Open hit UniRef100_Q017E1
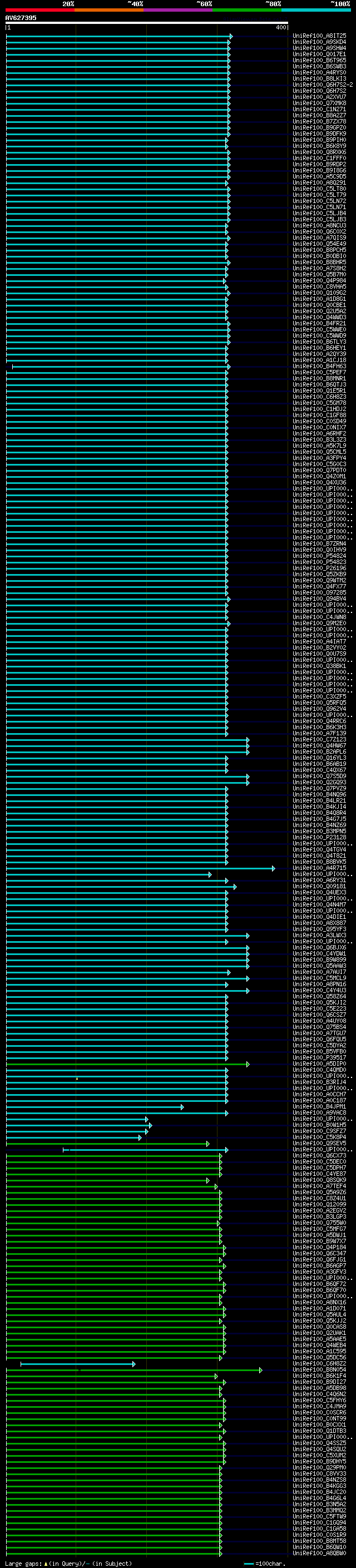Image resolution: width=356 pixels, height=1568 pixels. 319,54
